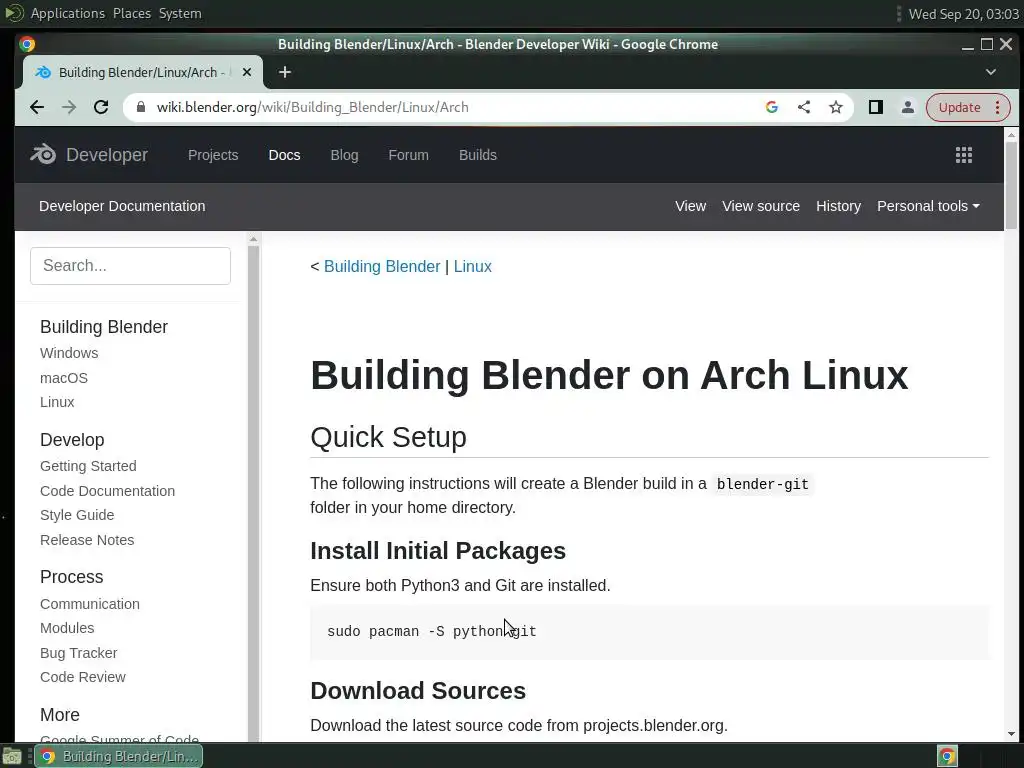The height and width of the screenshot is (768, 1024).
Task: Open the side panel icon
Action: (x=876, y=107)
